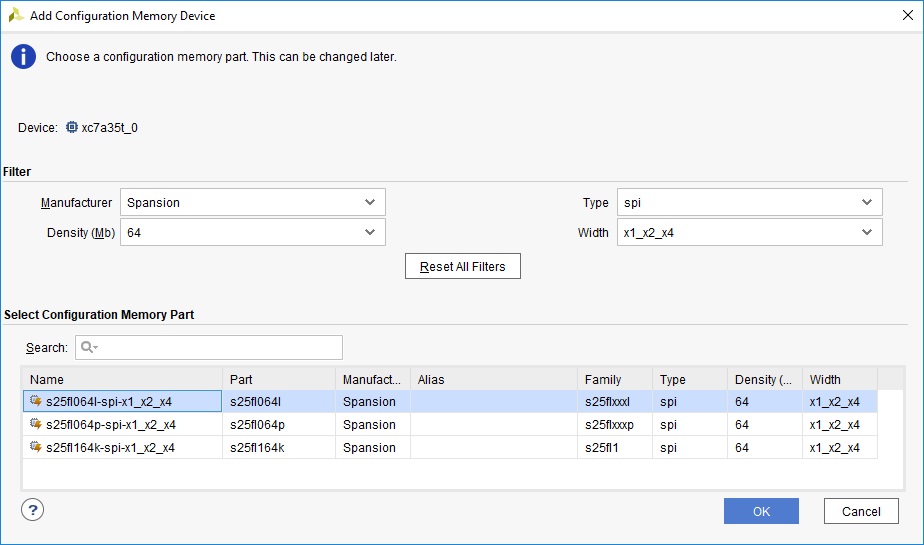The width and height of the screenshot is (924, 545).
Task: Sort by the Density column header
Action: pos(765,379)
